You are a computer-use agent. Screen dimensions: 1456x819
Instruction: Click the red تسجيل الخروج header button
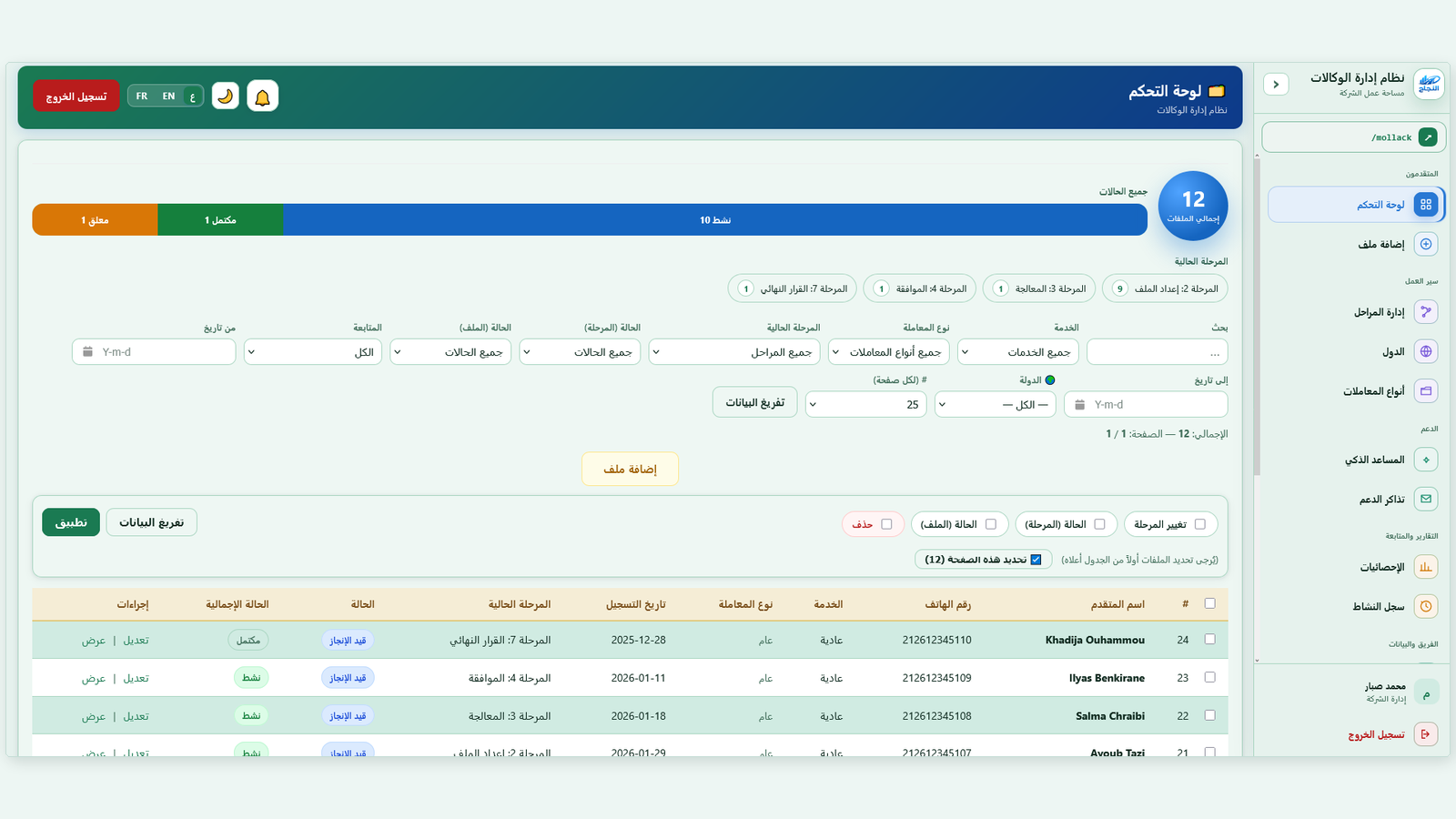76,96
